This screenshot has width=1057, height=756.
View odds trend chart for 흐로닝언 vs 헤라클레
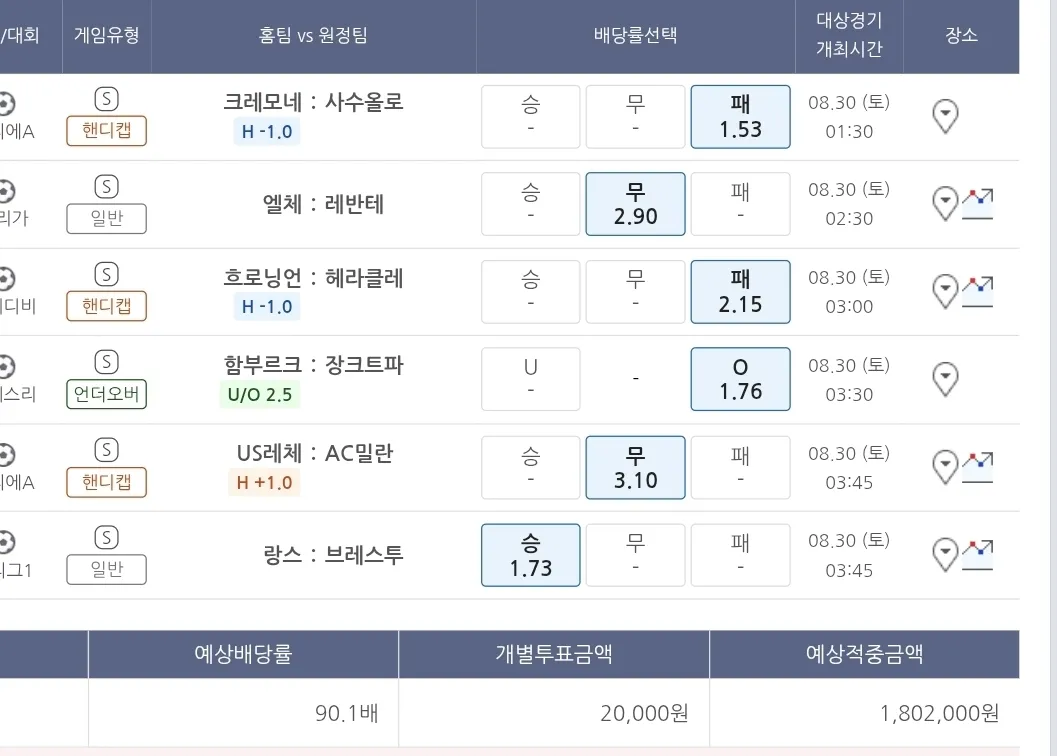[x=978, y=292]
